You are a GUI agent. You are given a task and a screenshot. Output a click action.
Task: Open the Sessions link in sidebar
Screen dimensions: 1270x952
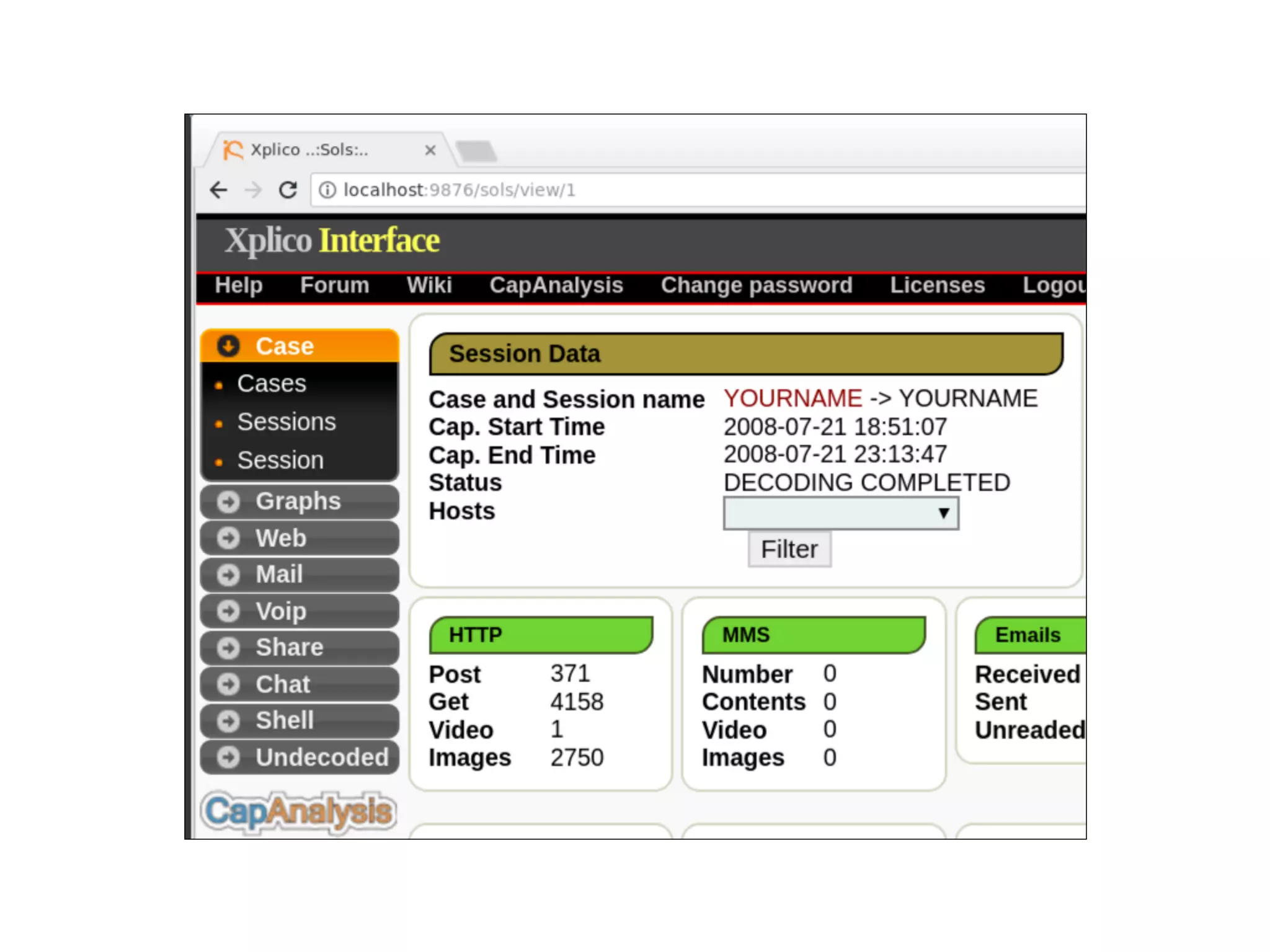tap(286, 422)
